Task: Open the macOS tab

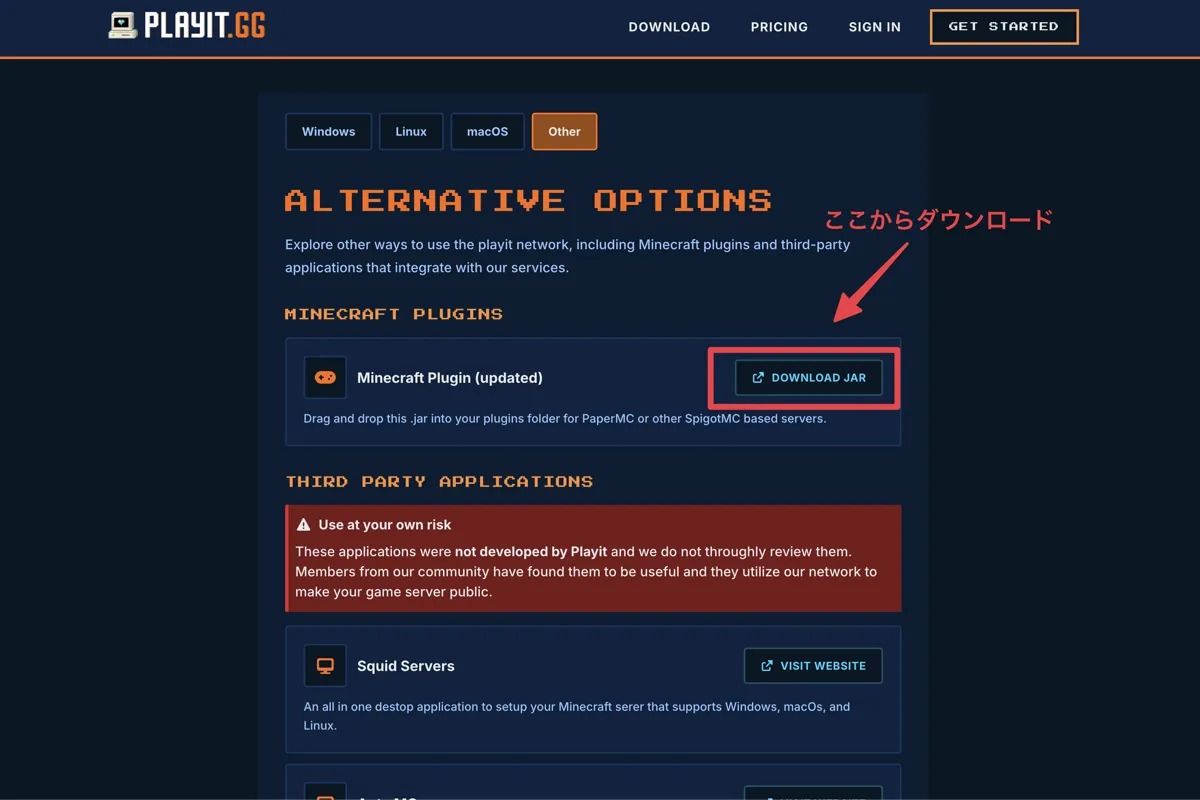Action: point(488,132)
